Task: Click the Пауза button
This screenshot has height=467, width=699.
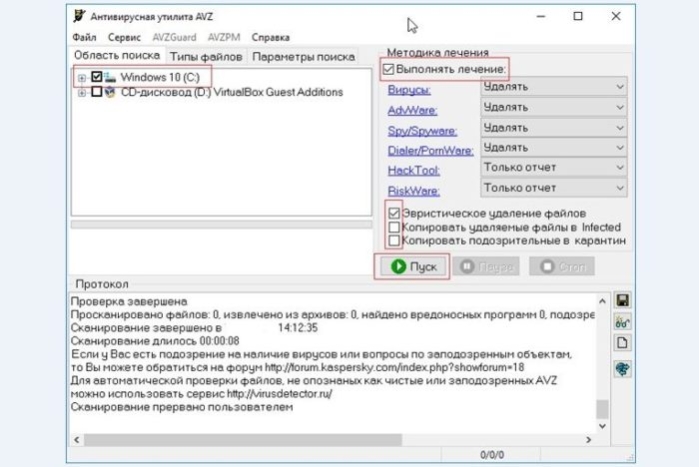Action: 486,266
